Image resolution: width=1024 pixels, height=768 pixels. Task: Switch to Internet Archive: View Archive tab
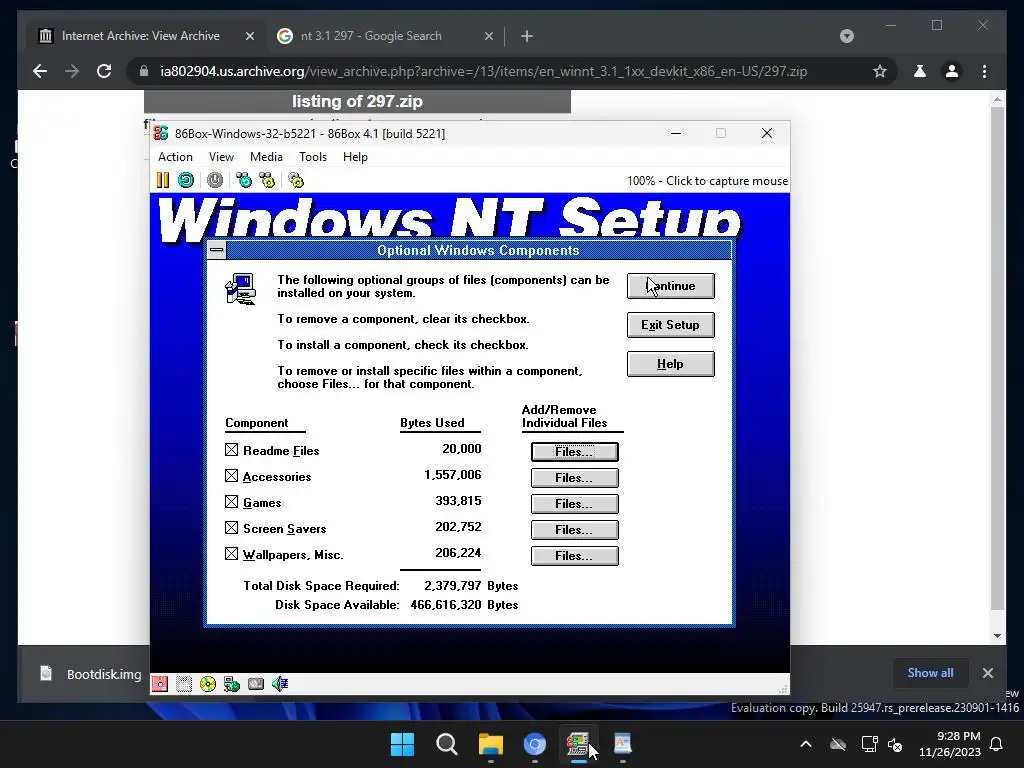point(145,36)
